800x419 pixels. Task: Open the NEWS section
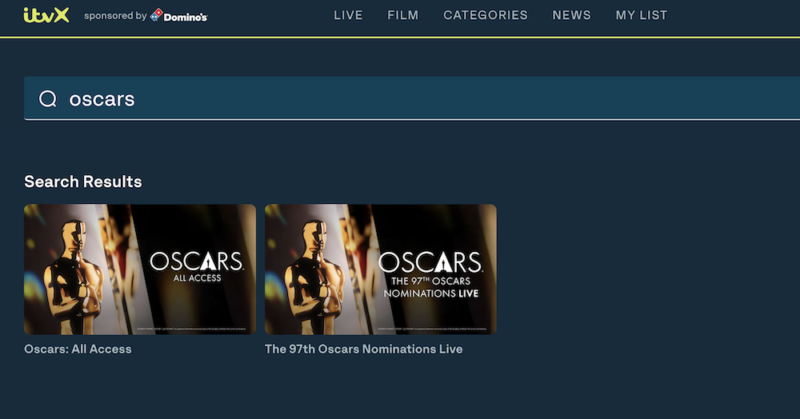[571, 15]
